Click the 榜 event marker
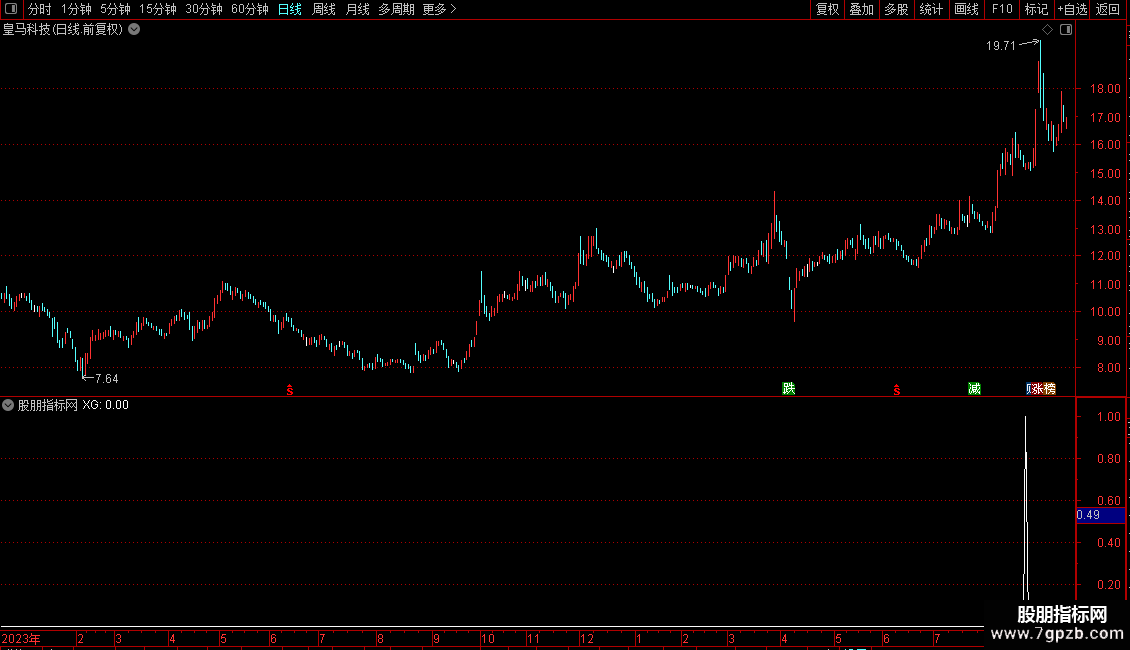 pos(1049,388)
